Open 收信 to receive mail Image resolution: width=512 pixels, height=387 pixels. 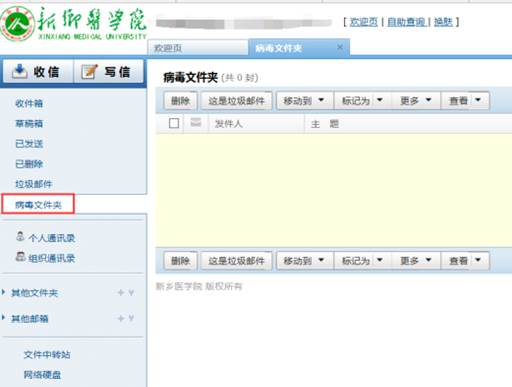(38, 71)
